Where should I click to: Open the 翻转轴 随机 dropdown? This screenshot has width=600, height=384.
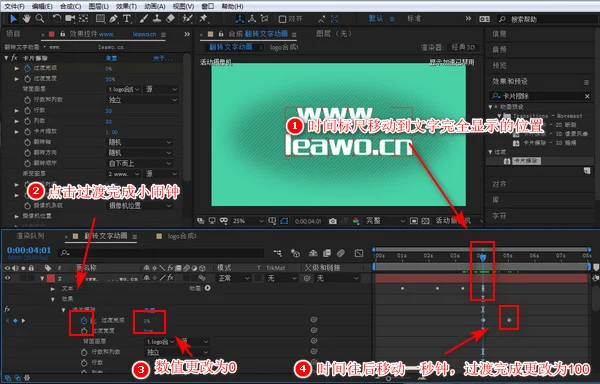click(139, 142)
